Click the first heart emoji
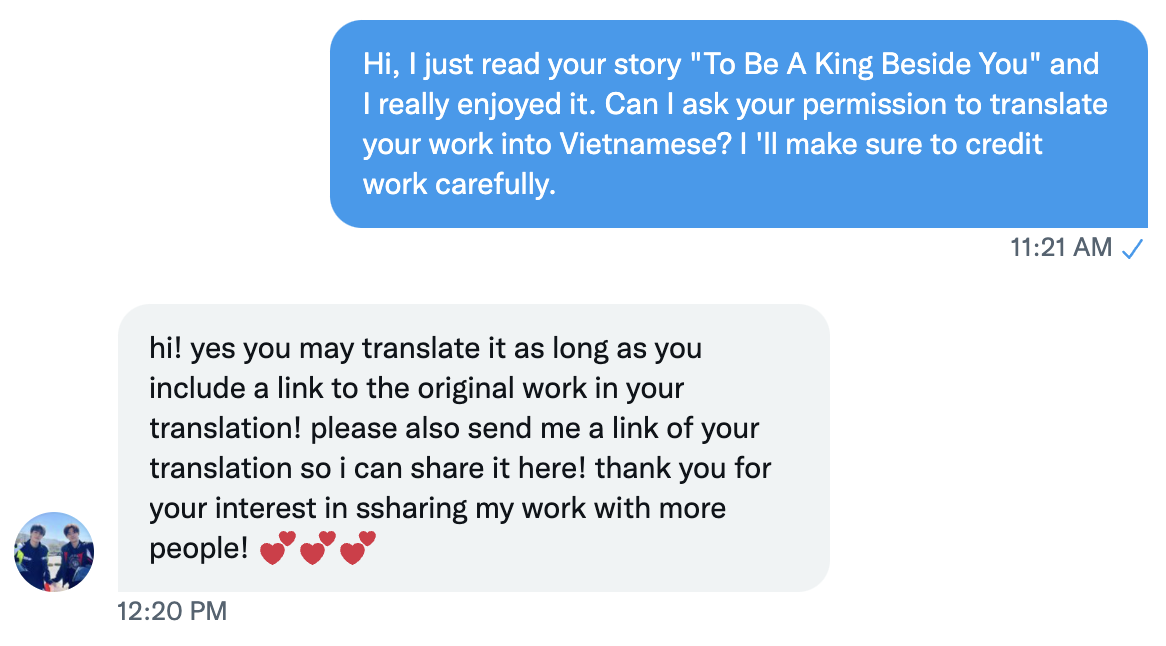 click(277, 548)
